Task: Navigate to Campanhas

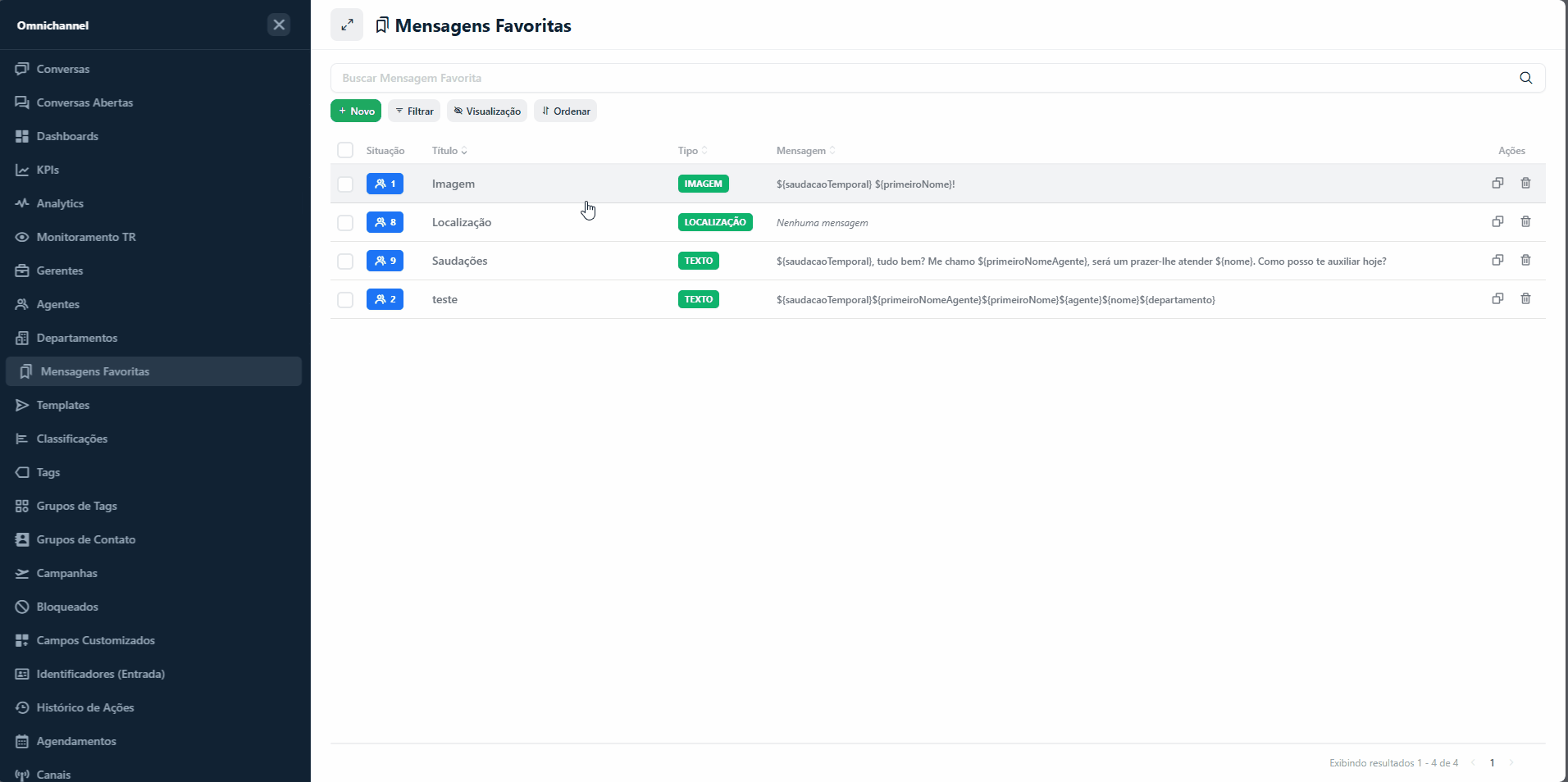Action: click(153, 573)
